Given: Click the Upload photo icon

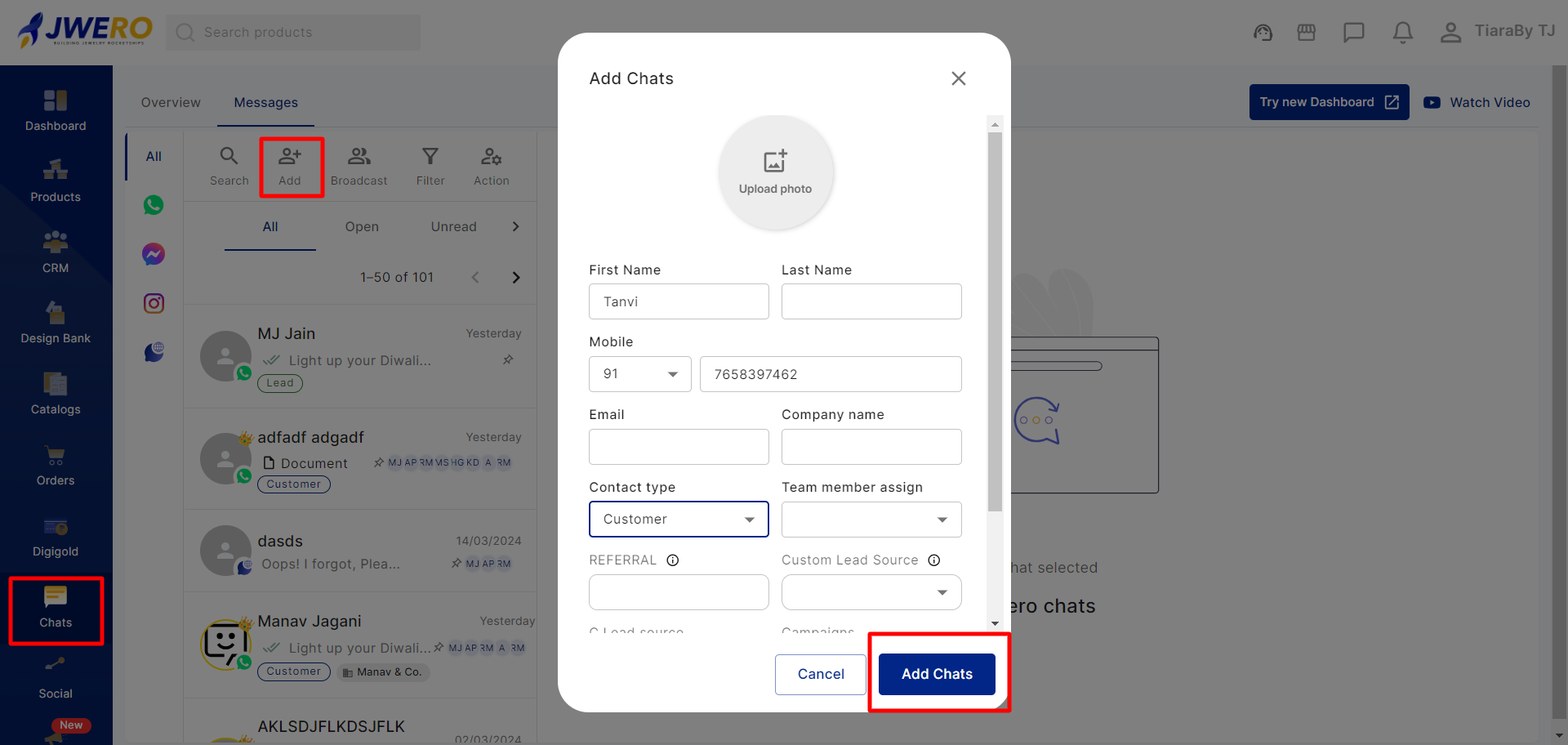Looking at the screenshot, I should [775, 162].
